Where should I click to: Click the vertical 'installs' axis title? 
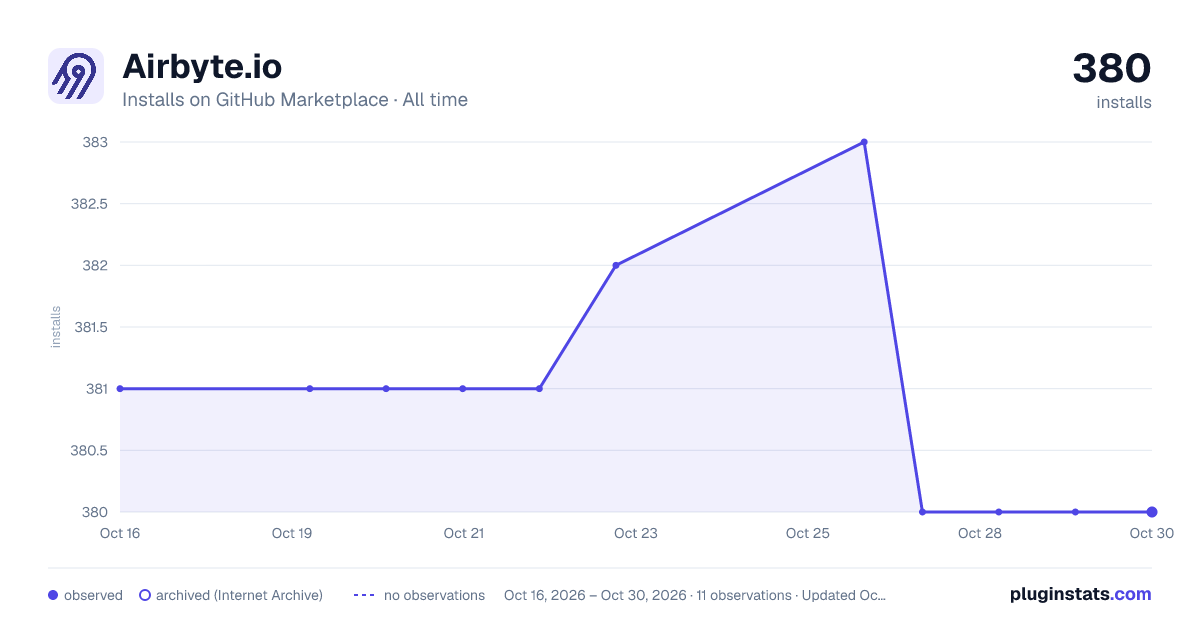point(56,327)
